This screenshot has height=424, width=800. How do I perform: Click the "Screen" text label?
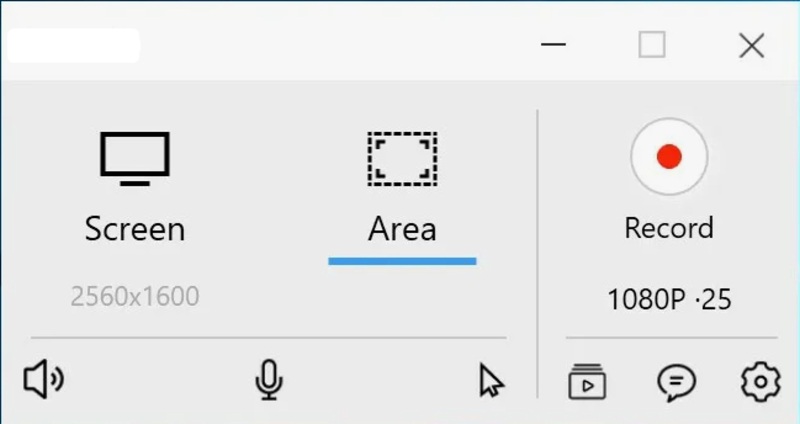click(x=135, y=229)
